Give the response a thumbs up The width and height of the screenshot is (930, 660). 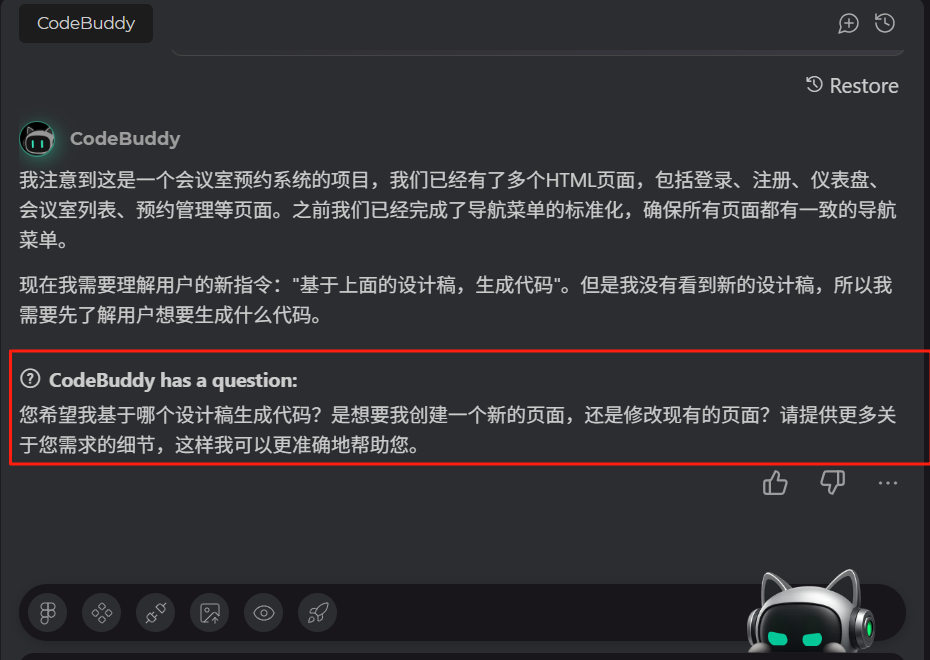[775, 483]
